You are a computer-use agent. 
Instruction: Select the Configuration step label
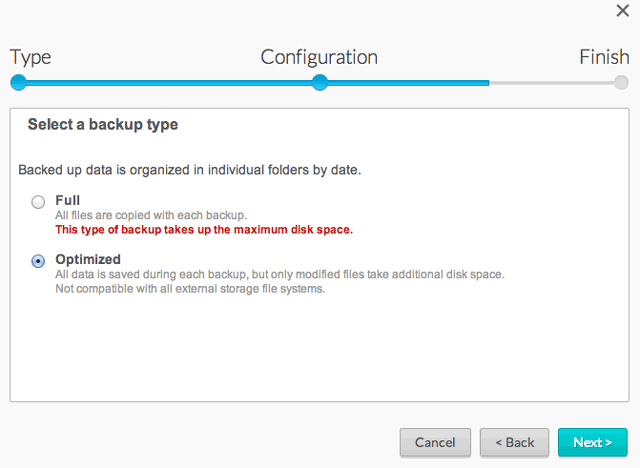(x=319, y=57)
